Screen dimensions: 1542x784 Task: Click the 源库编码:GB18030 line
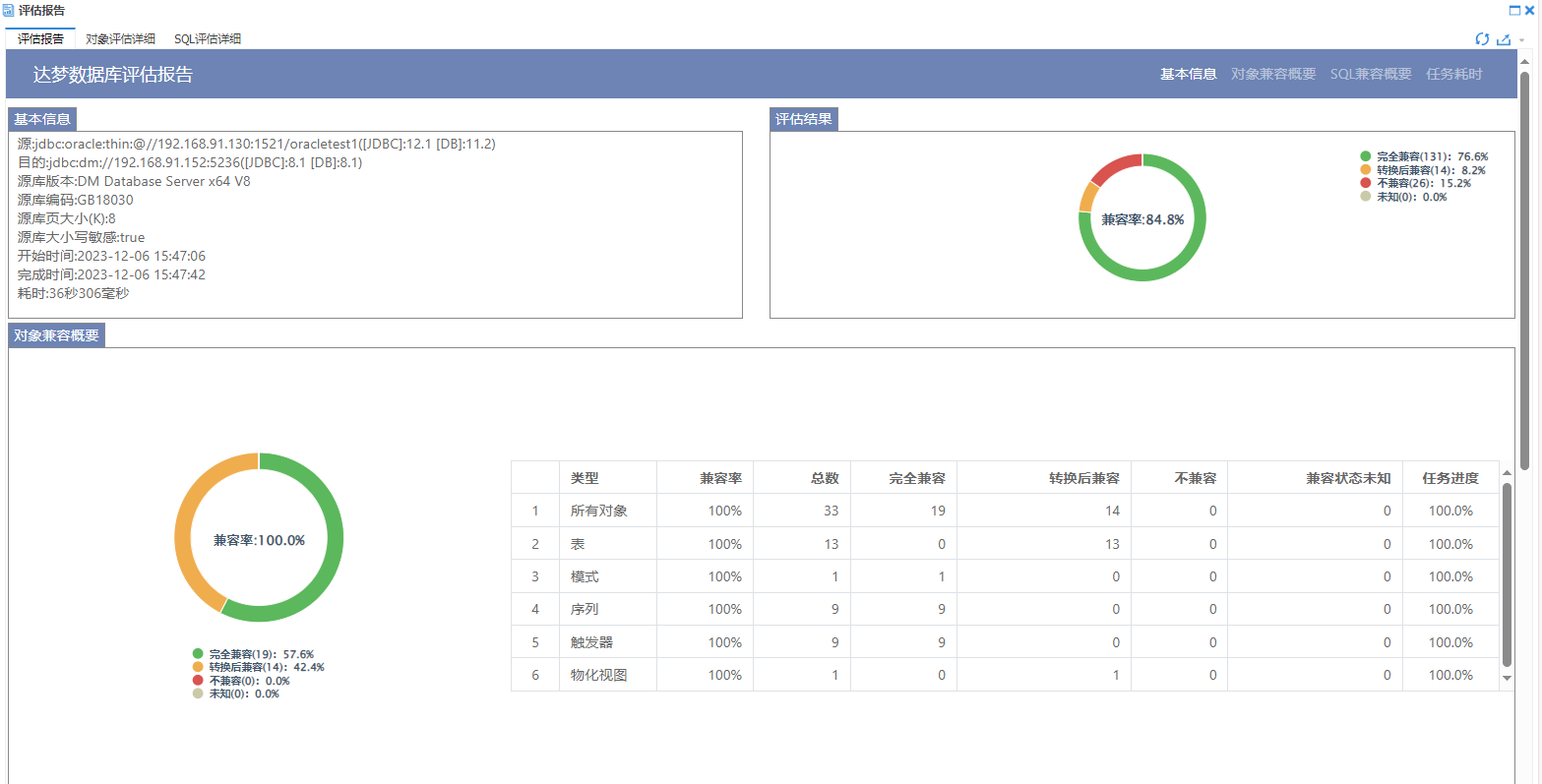coord(75,200)
